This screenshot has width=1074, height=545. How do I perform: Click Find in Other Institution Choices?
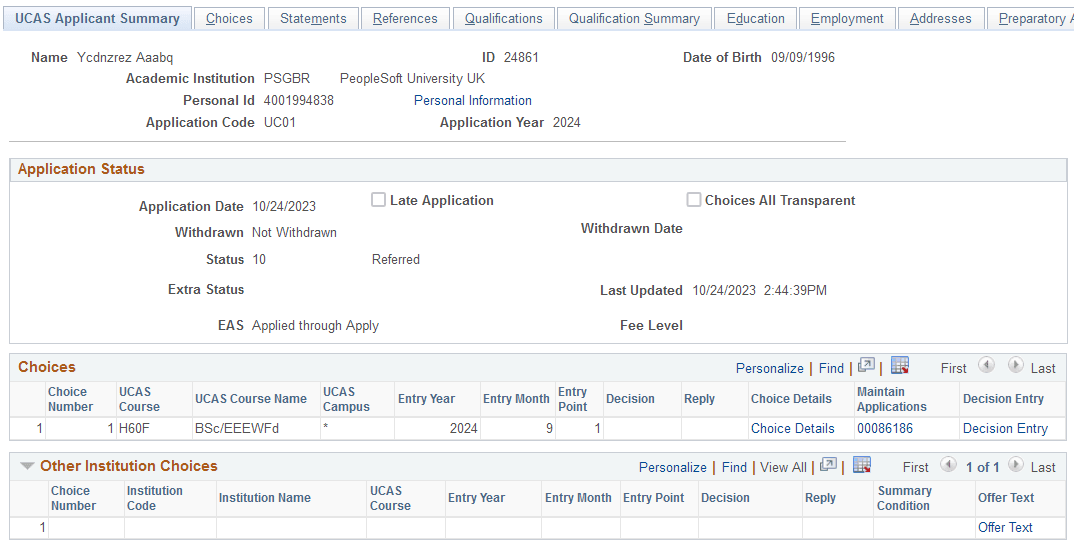(734, 468)
